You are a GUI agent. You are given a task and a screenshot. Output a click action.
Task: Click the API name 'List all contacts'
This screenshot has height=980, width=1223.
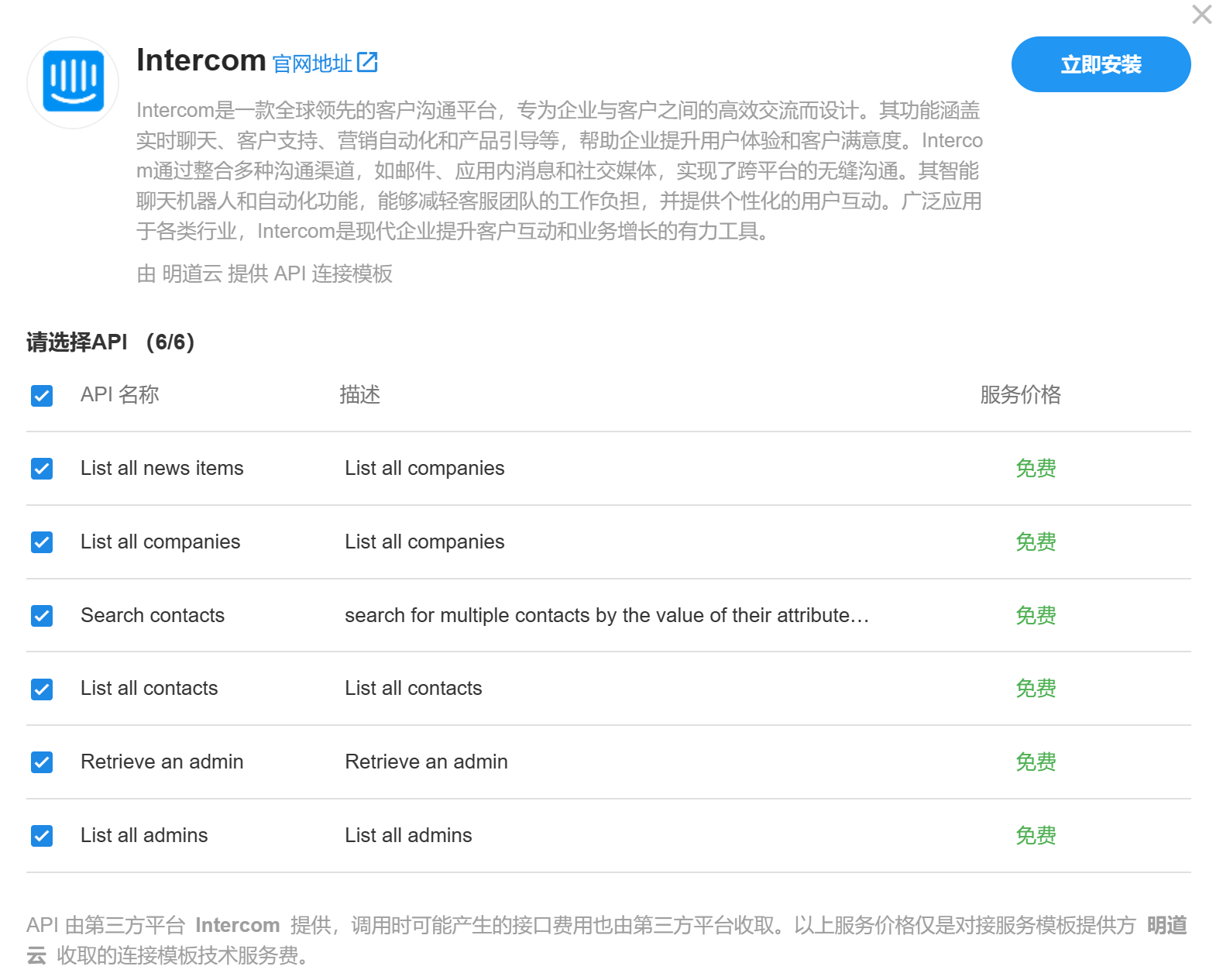[149, 688]
